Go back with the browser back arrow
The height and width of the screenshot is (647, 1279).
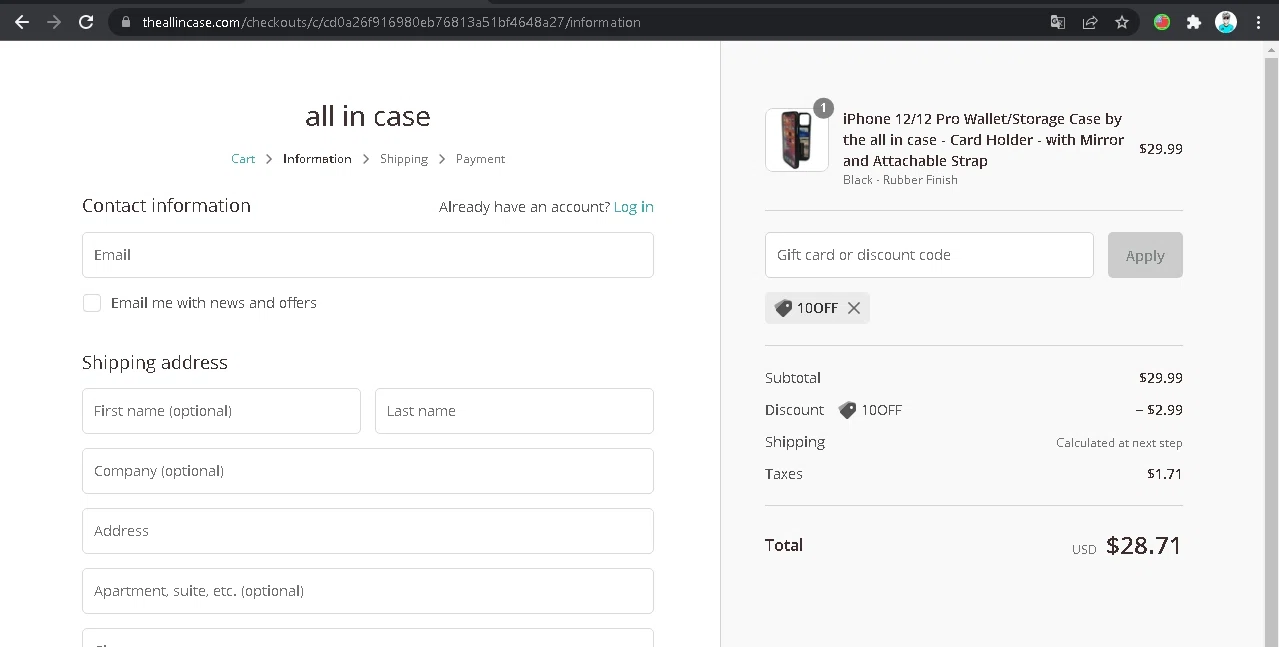pos(22,22)
